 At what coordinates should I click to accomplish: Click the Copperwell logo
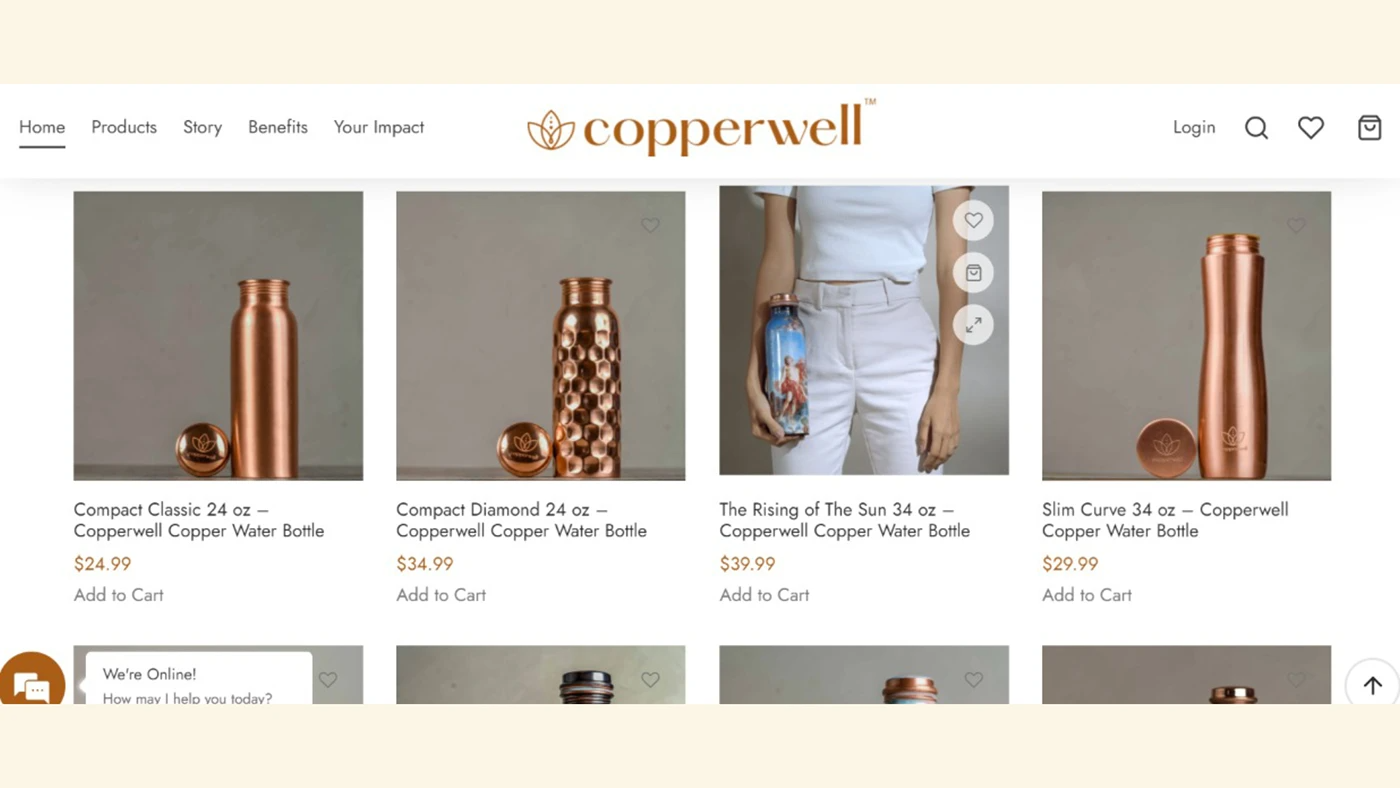tap(701, 128)
